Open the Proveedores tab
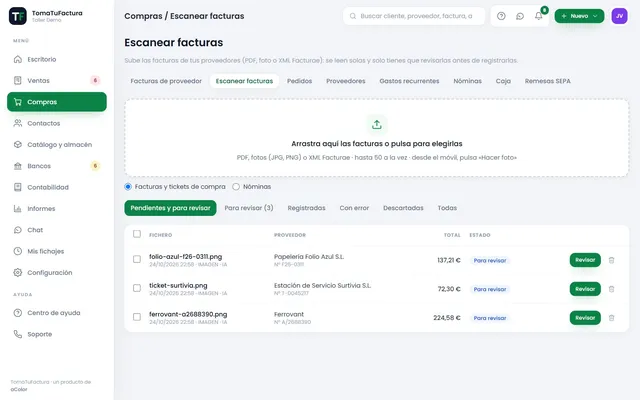 pos(346,81)
